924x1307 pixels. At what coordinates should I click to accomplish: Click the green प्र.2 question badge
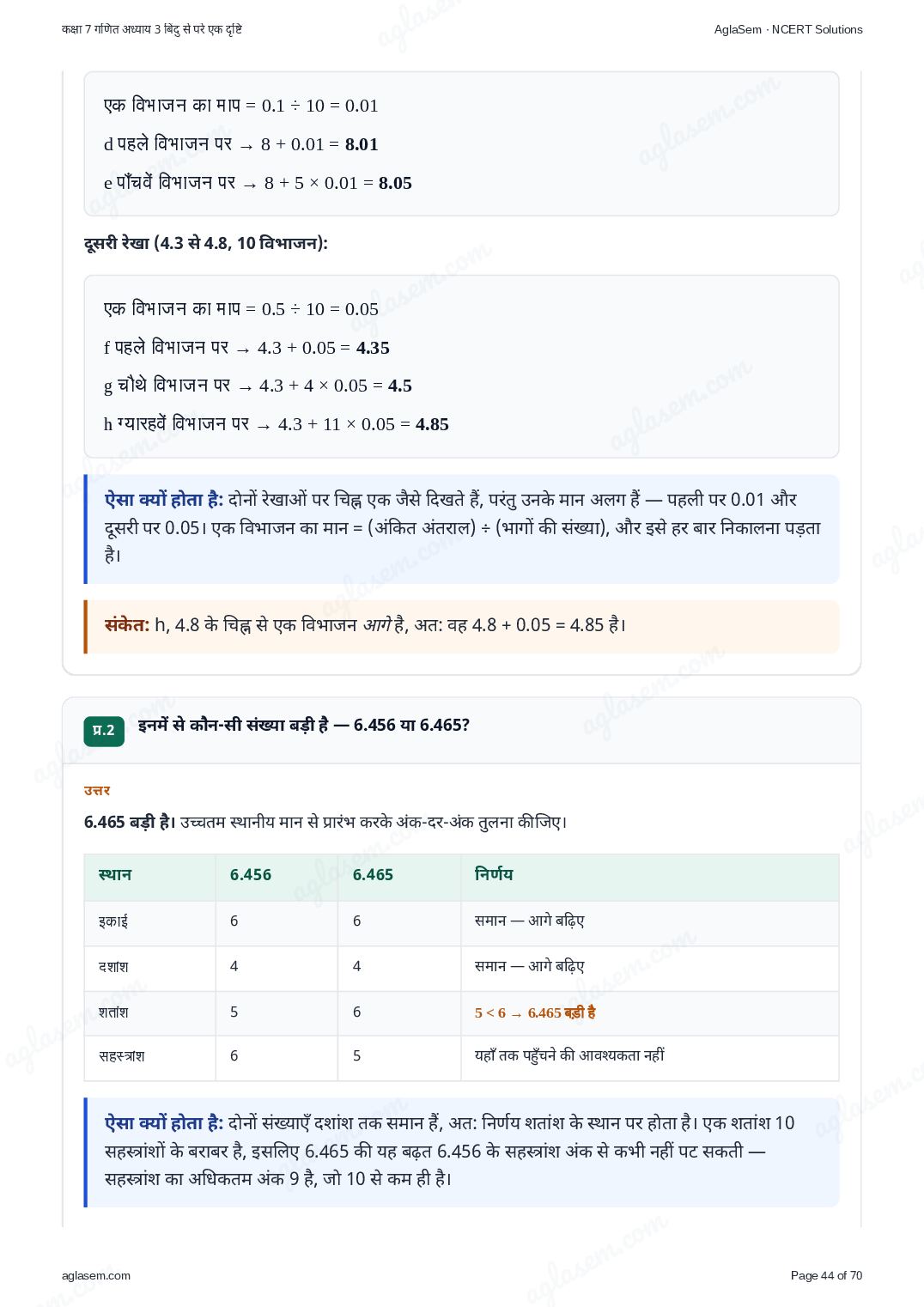click(104, 731)
